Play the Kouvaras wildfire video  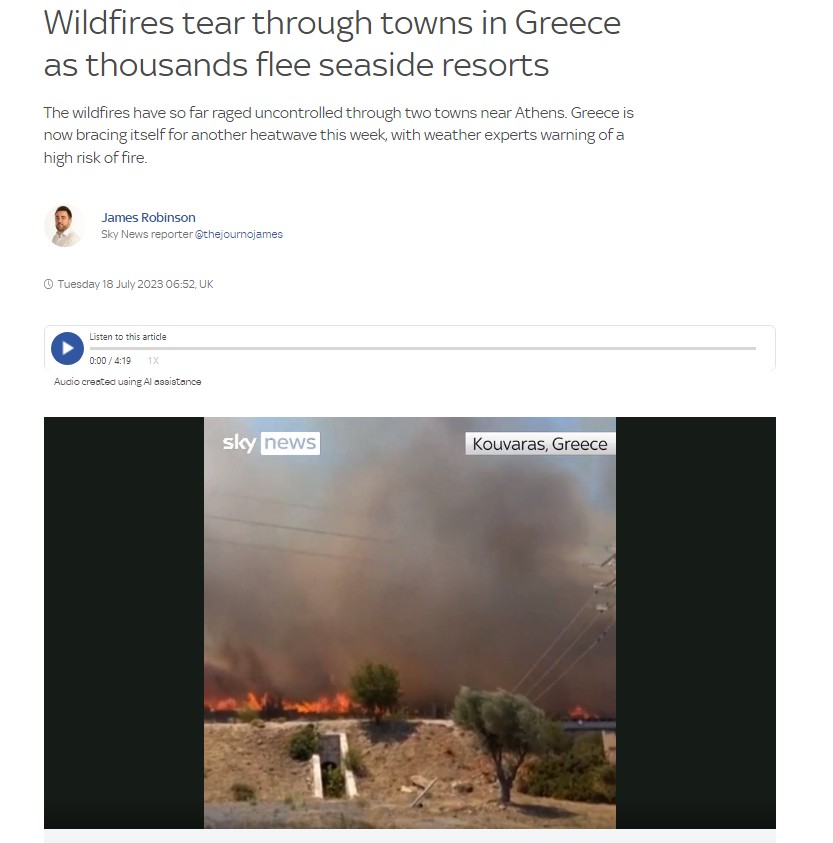pos(410,623)
